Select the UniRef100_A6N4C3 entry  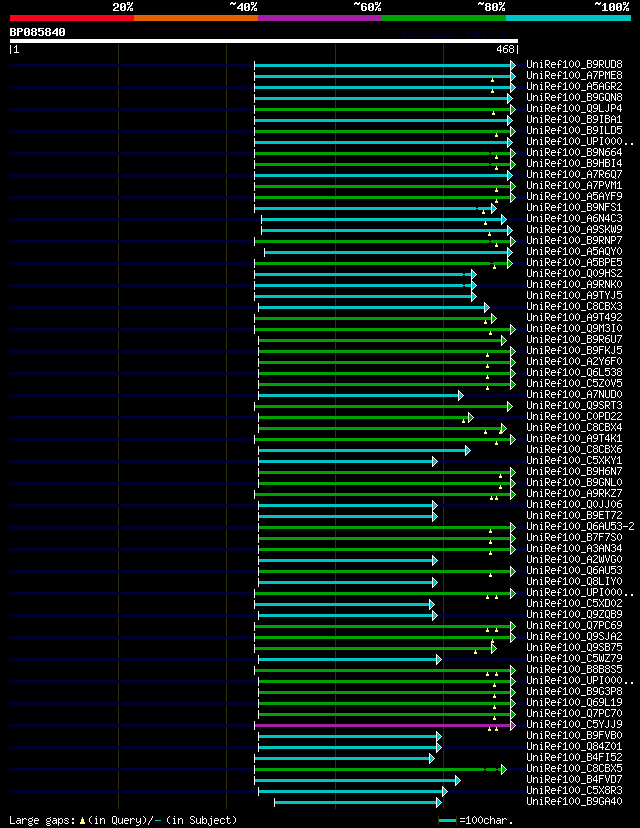(x=574, y=219)
